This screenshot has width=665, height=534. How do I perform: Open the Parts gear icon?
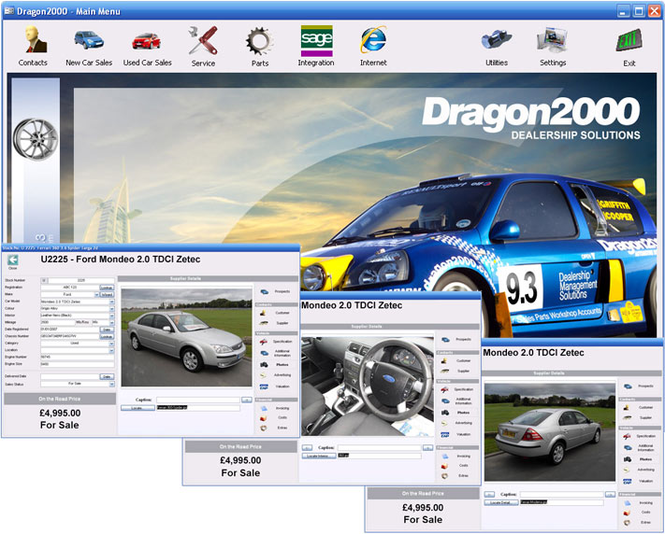[x=260, y=45]
